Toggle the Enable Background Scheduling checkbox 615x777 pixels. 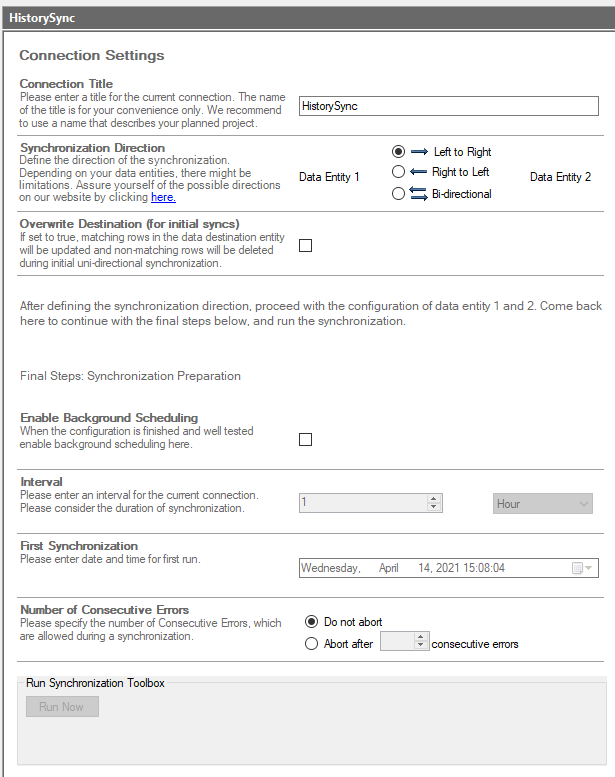tap(306, 439)
